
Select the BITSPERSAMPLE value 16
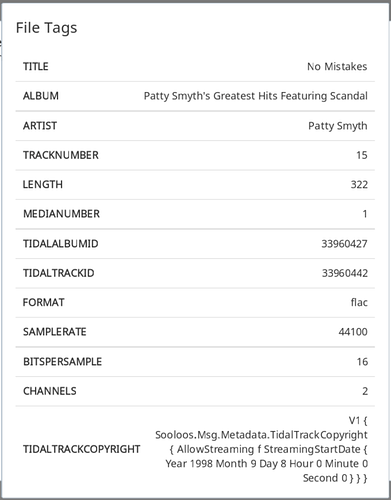coord(362,362)
